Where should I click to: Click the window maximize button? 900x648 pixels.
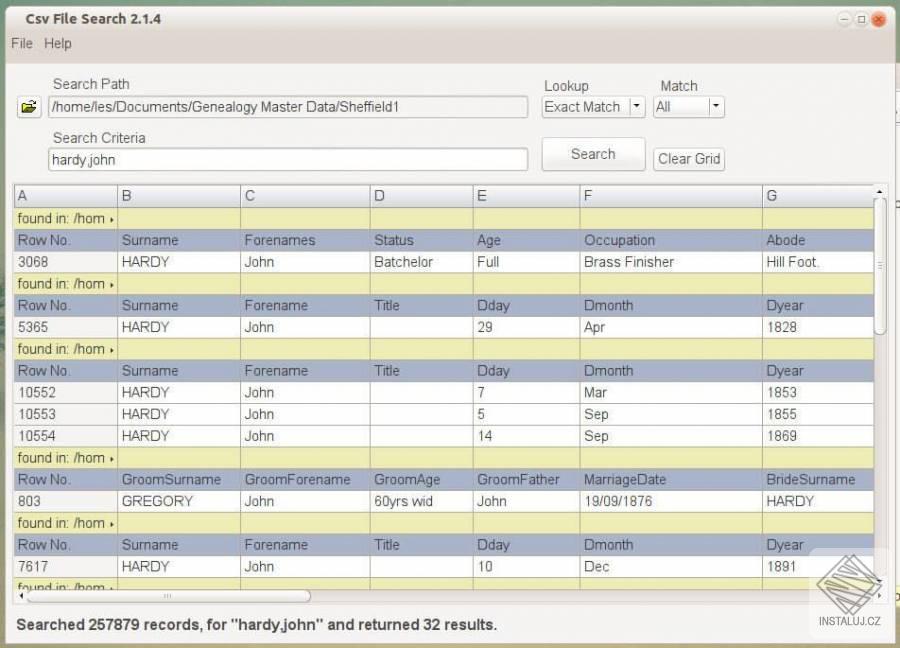(861, 20)
